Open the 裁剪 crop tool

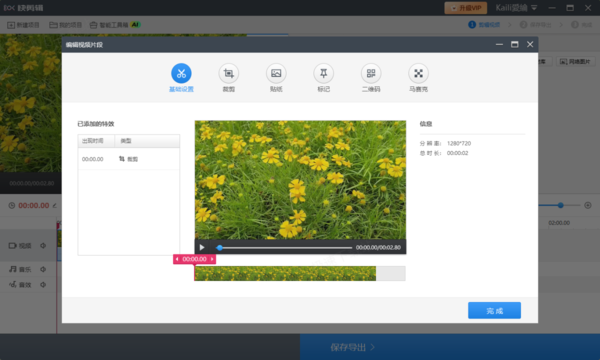tap(228, 73)
